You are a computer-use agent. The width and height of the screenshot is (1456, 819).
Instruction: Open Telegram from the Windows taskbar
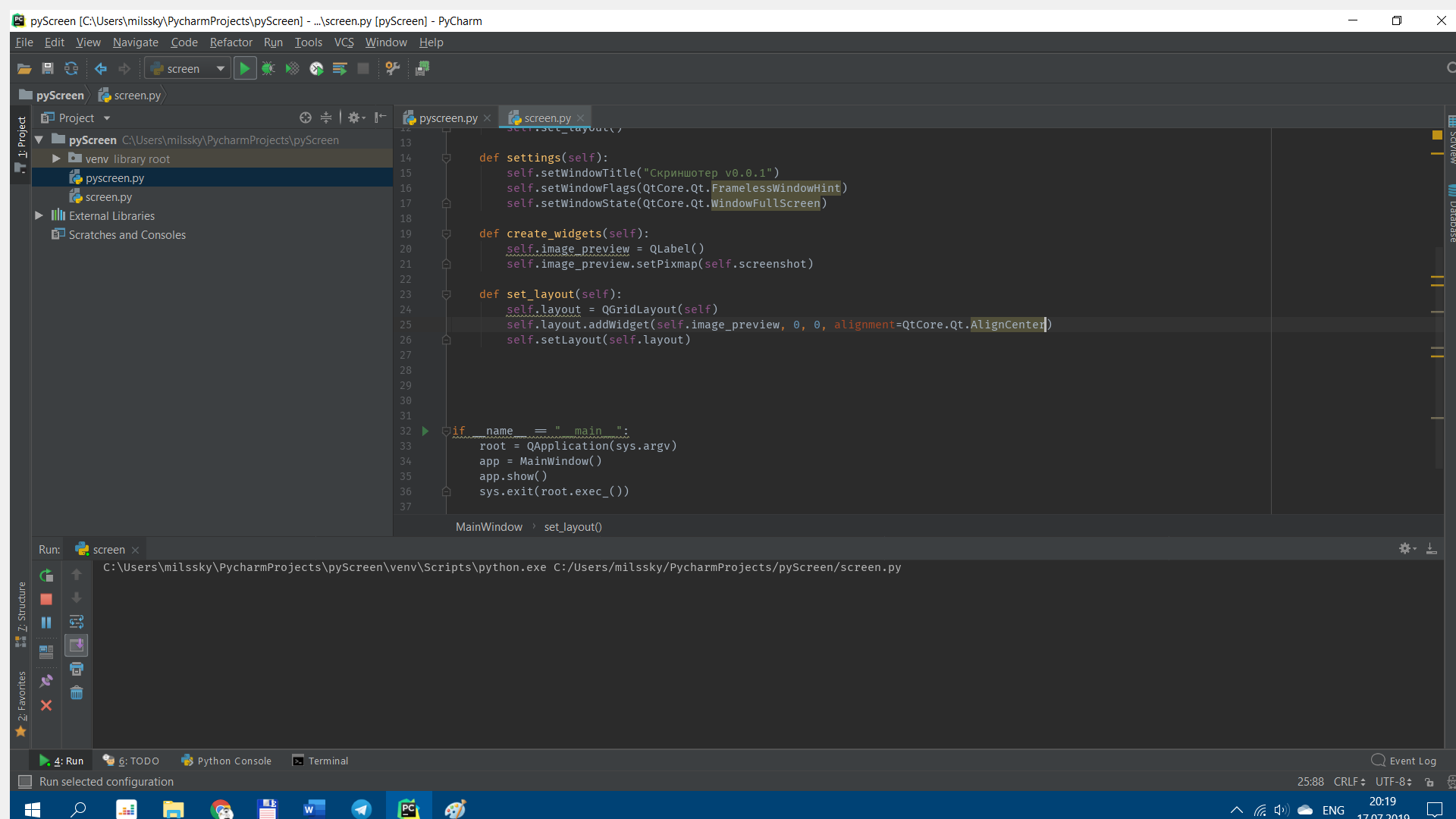coord(362,809)
